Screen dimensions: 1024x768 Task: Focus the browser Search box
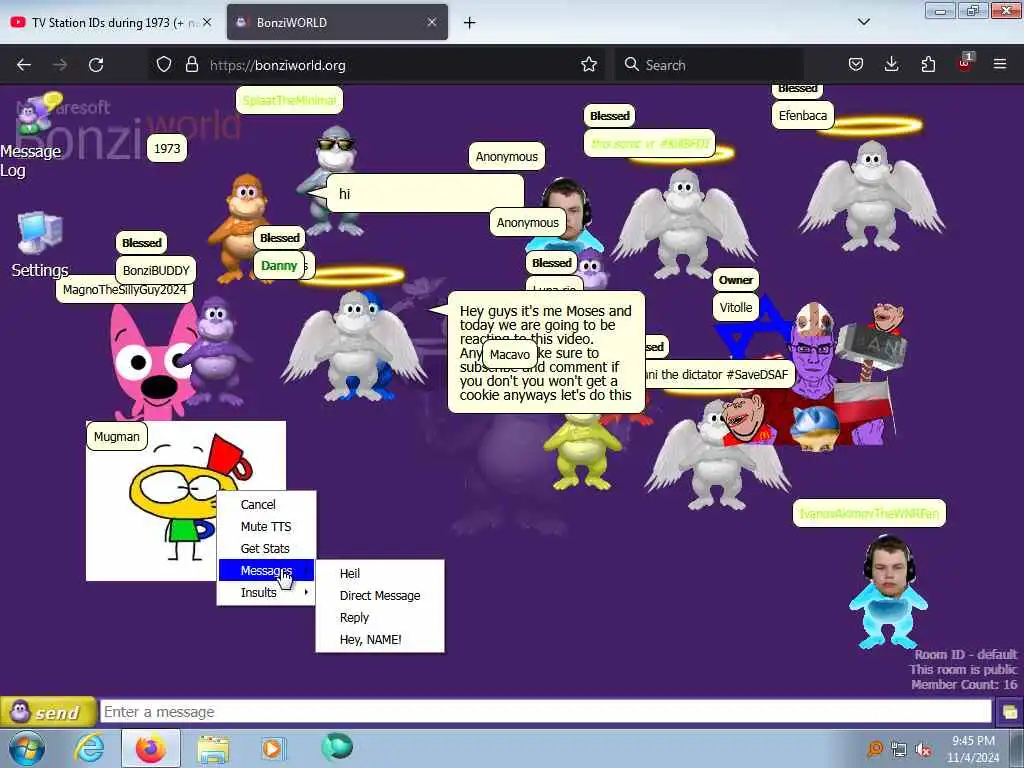pyautogui.click(x=709, y=65)
